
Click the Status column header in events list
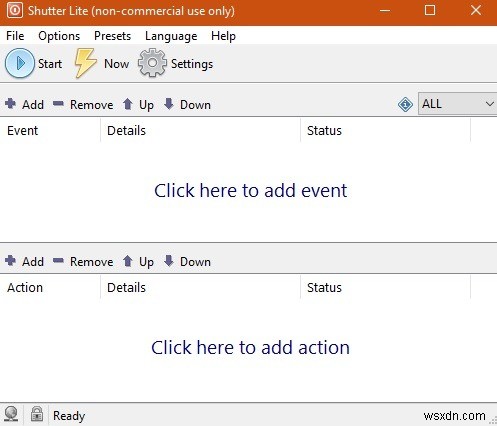pos(385,131)
